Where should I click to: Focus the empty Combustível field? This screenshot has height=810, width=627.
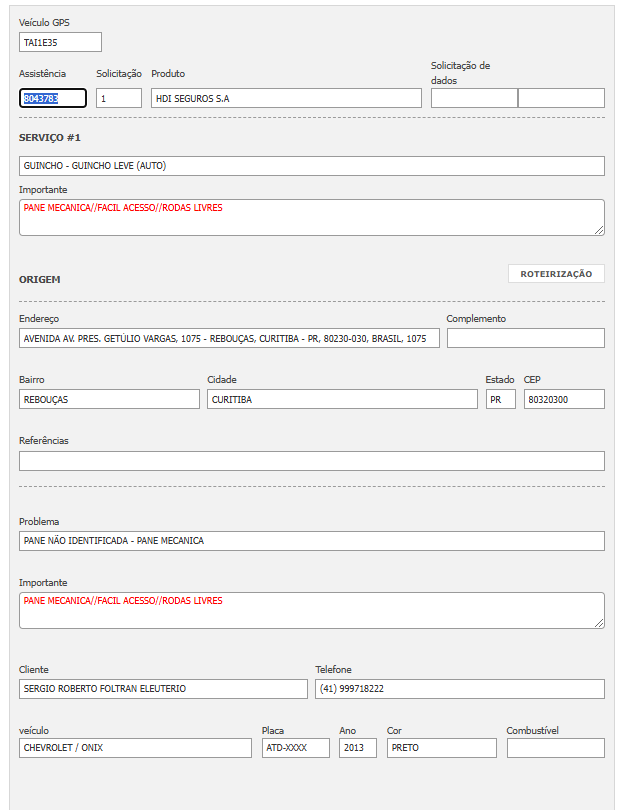(x=555, y=748)
